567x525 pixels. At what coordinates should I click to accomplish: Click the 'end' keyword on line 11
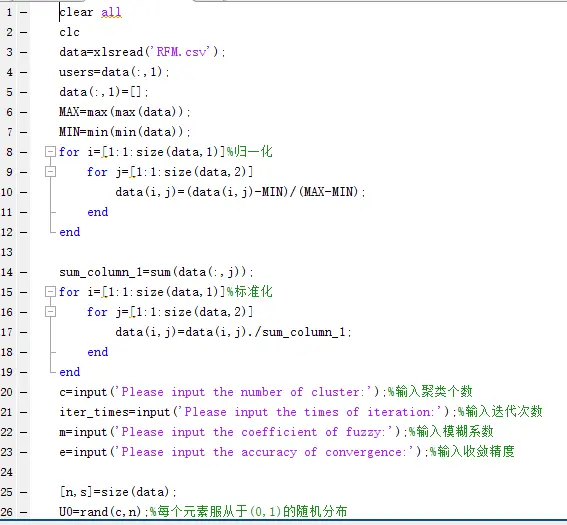point(98,212)
